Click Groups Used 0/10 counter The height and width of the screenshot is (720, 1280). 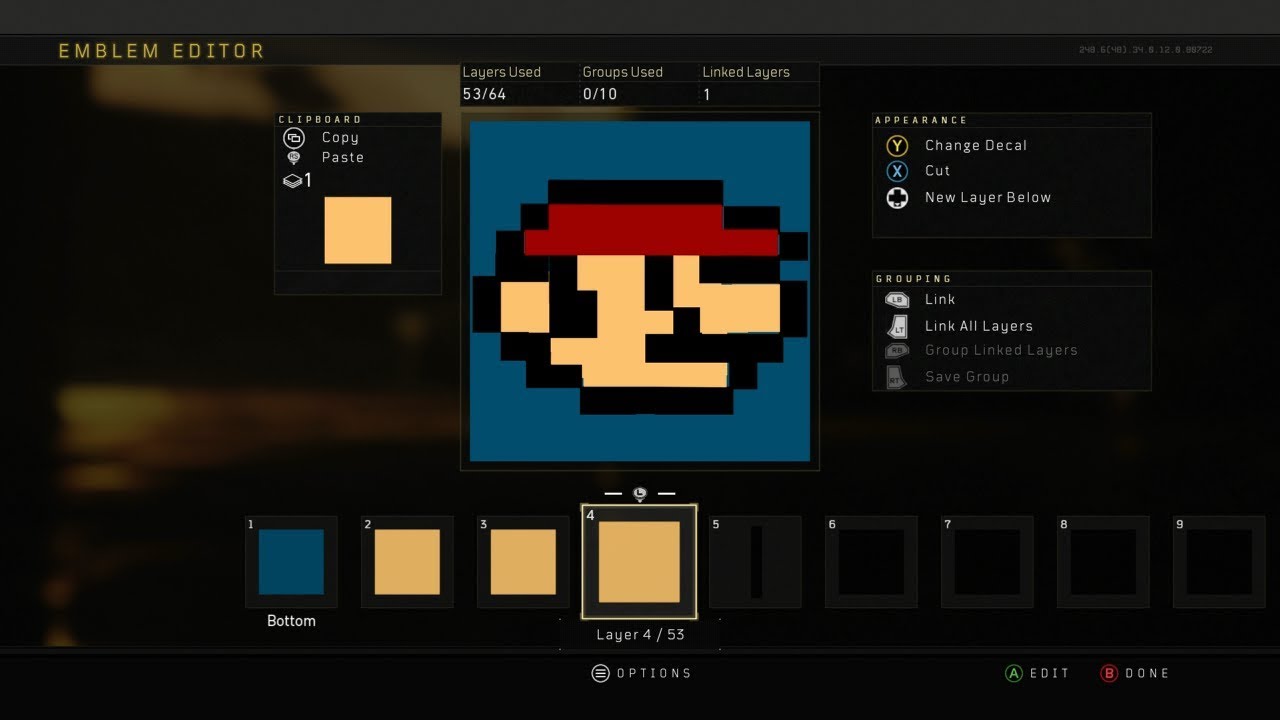[x=622, y=84]
